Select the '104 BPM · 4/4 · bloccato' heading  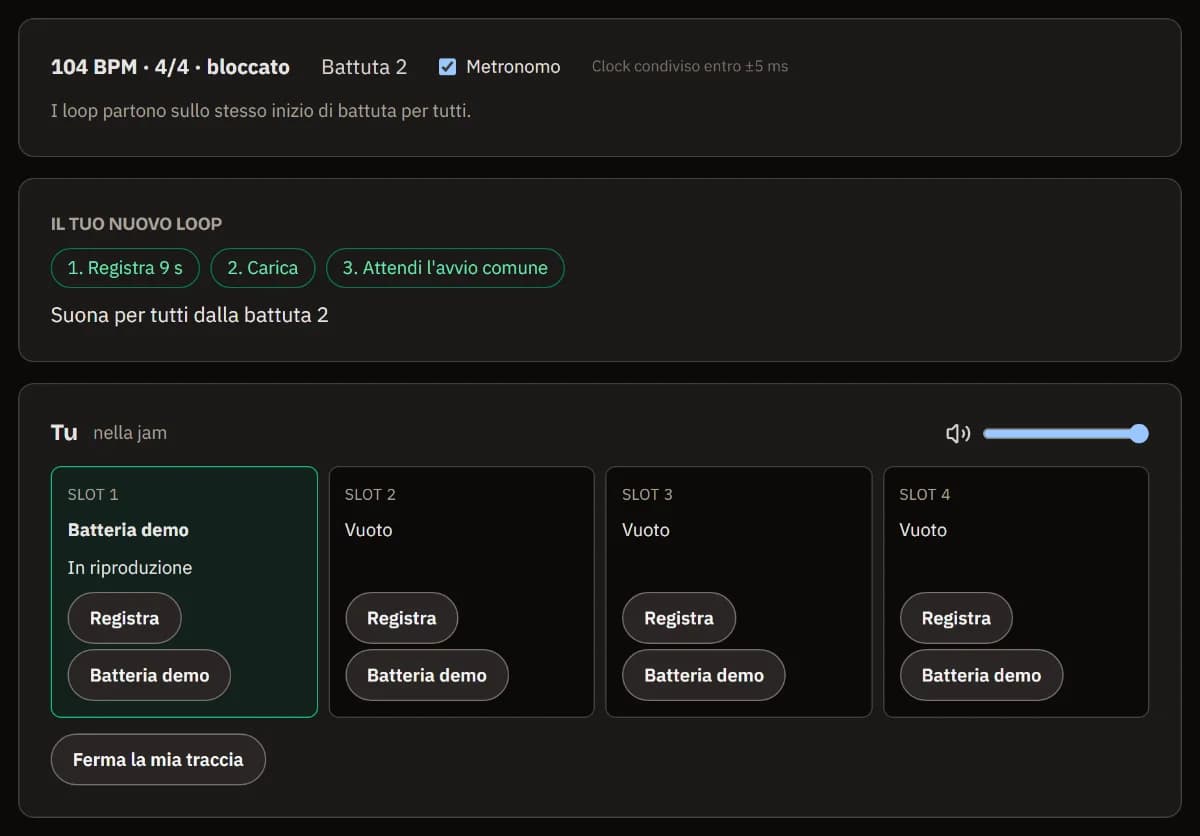[x=170, y=67]
